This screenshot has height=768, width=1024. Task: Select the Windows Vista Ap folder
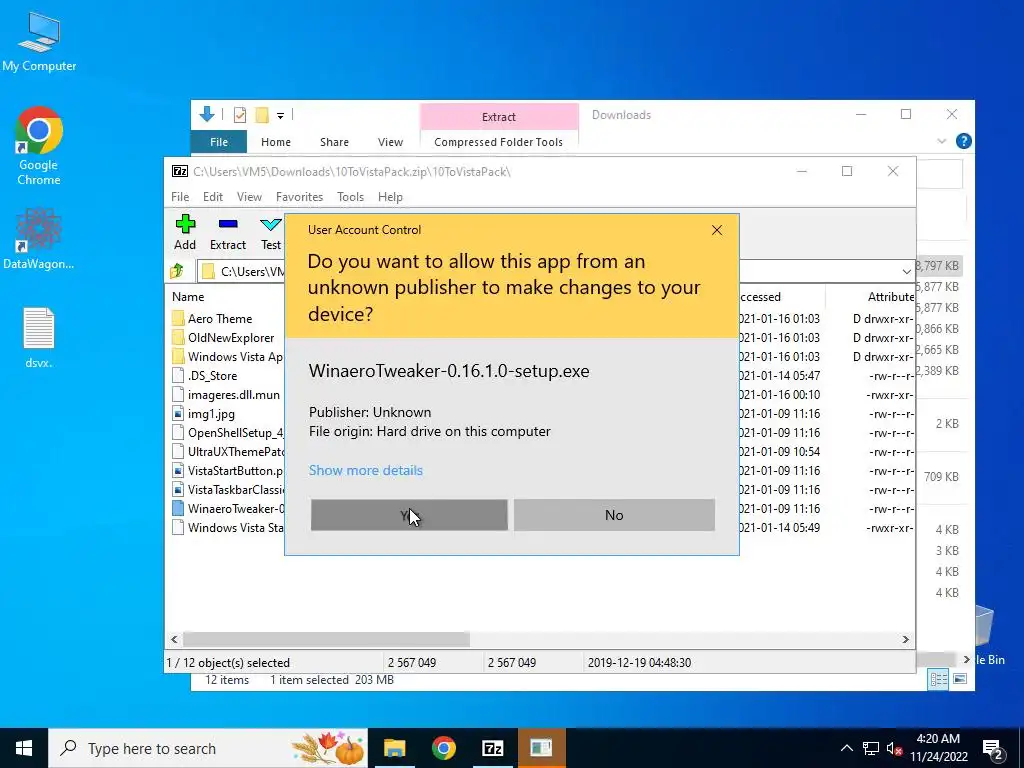click(x=234, y=357)
